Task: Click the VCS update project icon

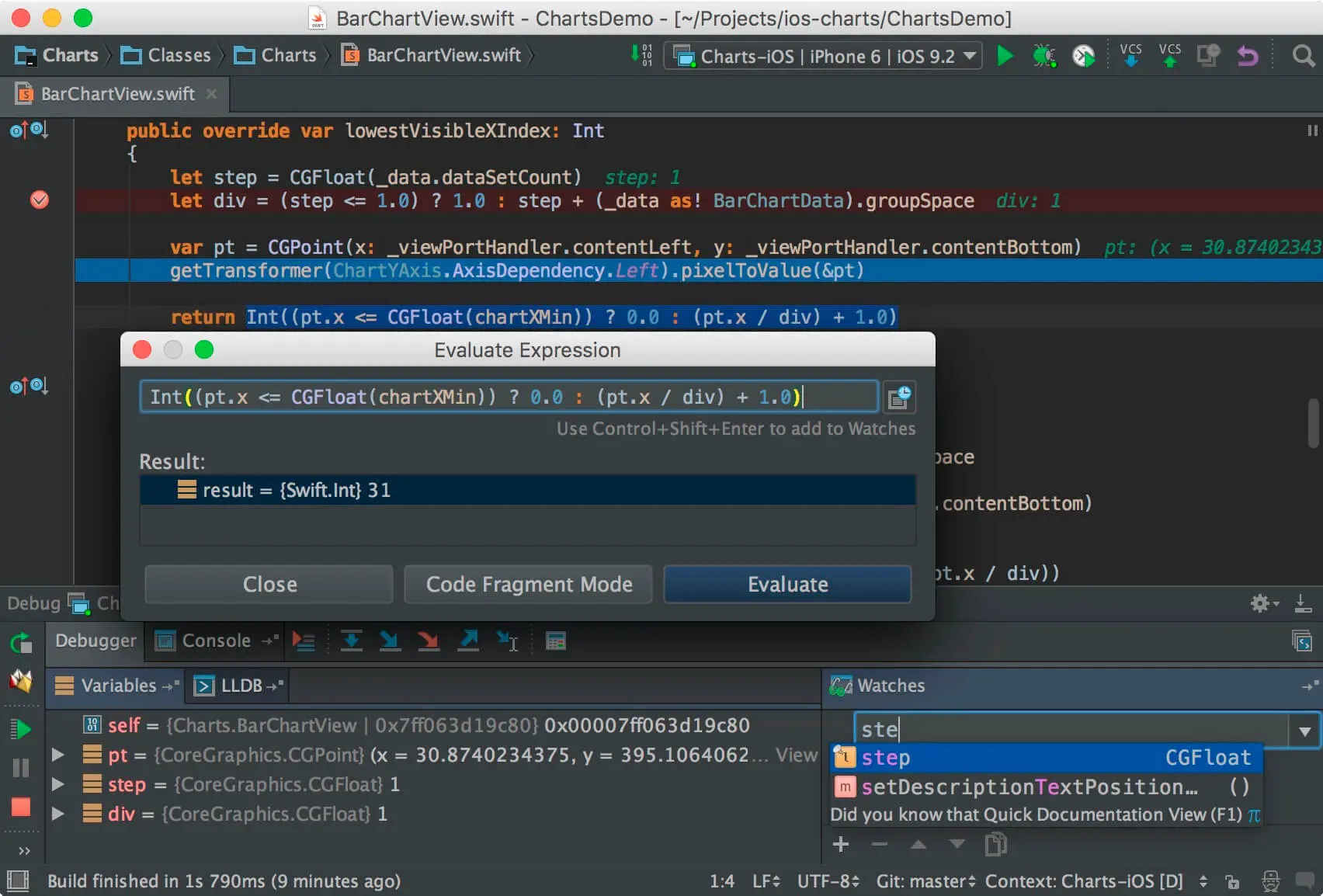Action: pos(1130,55)
